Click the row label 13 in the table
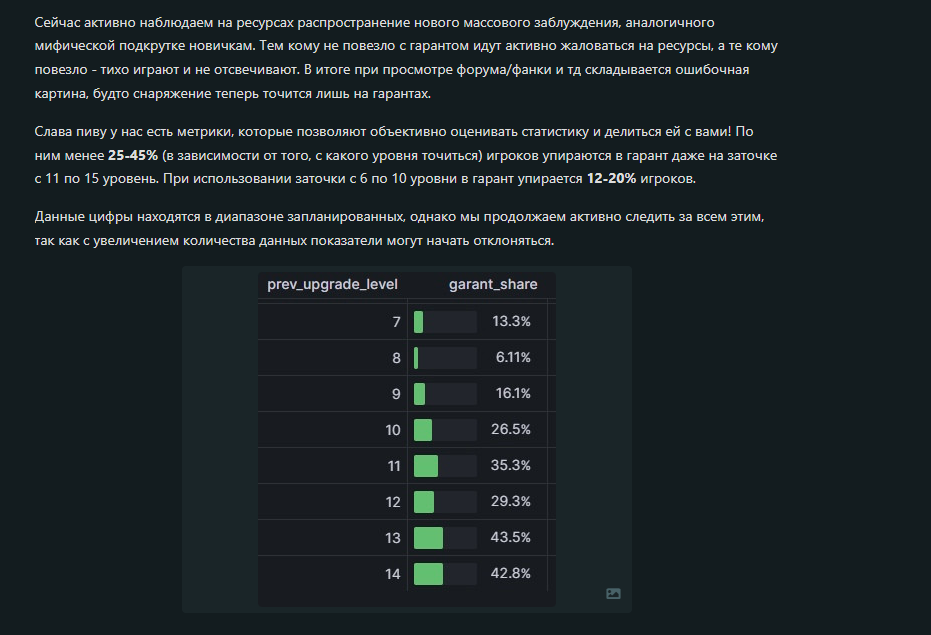This screenshot has height=635, width=931. click(392, 538)
